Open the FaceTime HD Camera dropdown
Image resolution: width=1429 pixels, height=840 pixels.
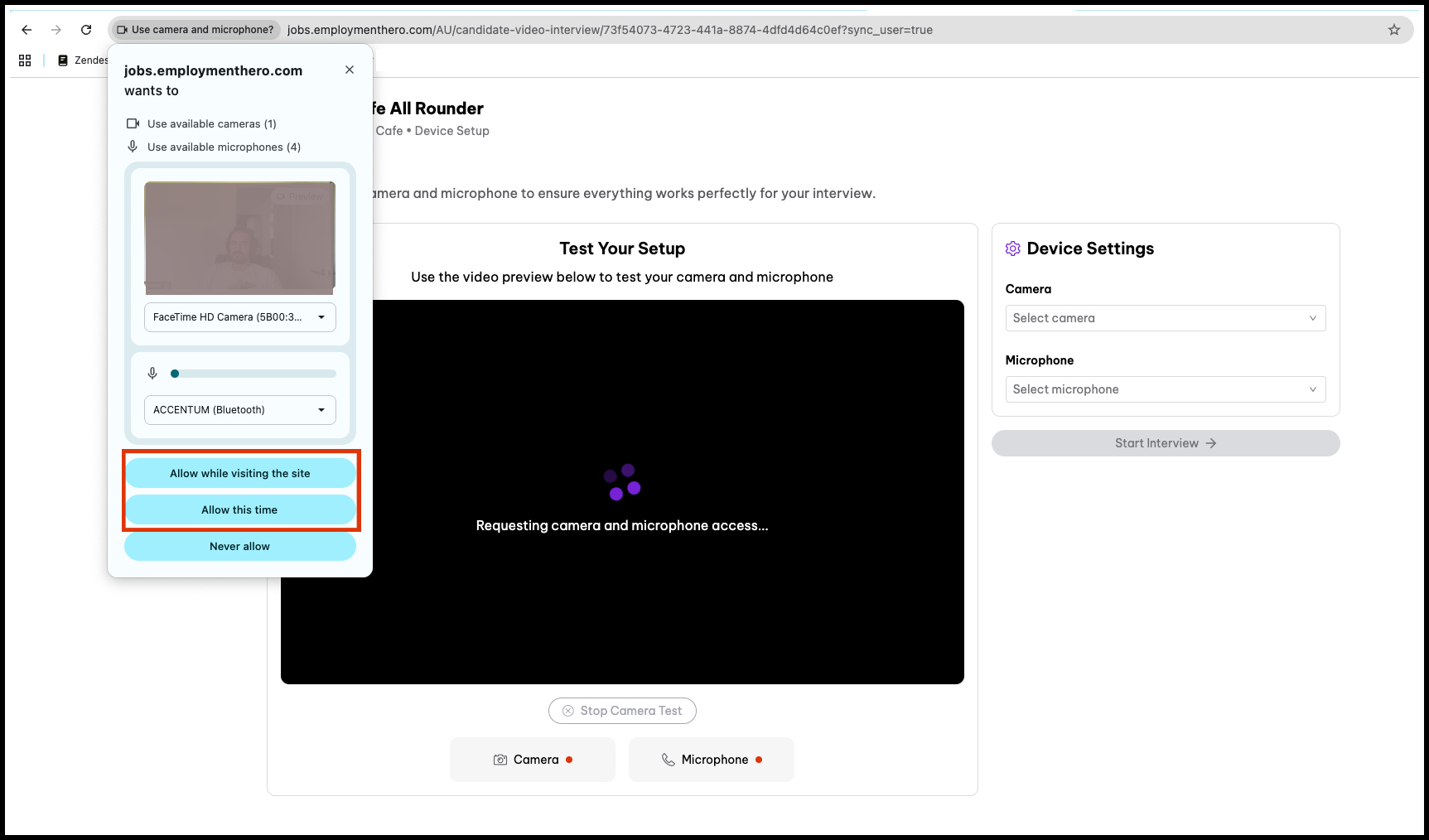pyautogui.click(x=239, y=317)
